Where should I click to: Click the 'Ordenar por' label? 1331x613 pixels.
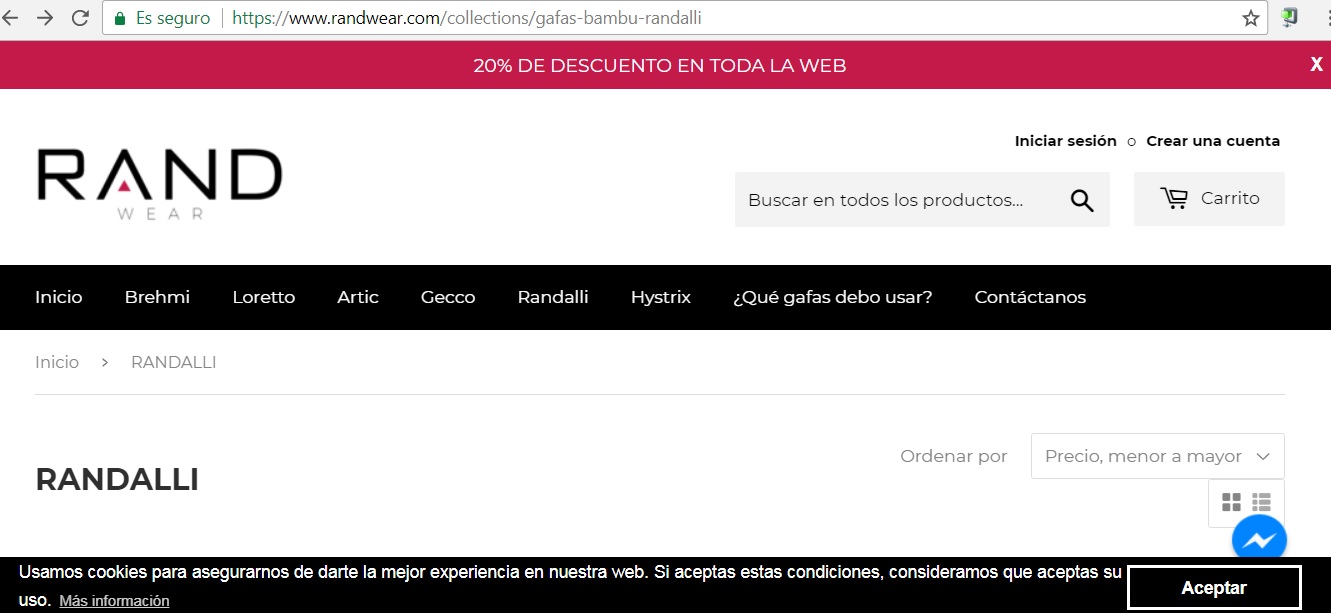(954, 456)
